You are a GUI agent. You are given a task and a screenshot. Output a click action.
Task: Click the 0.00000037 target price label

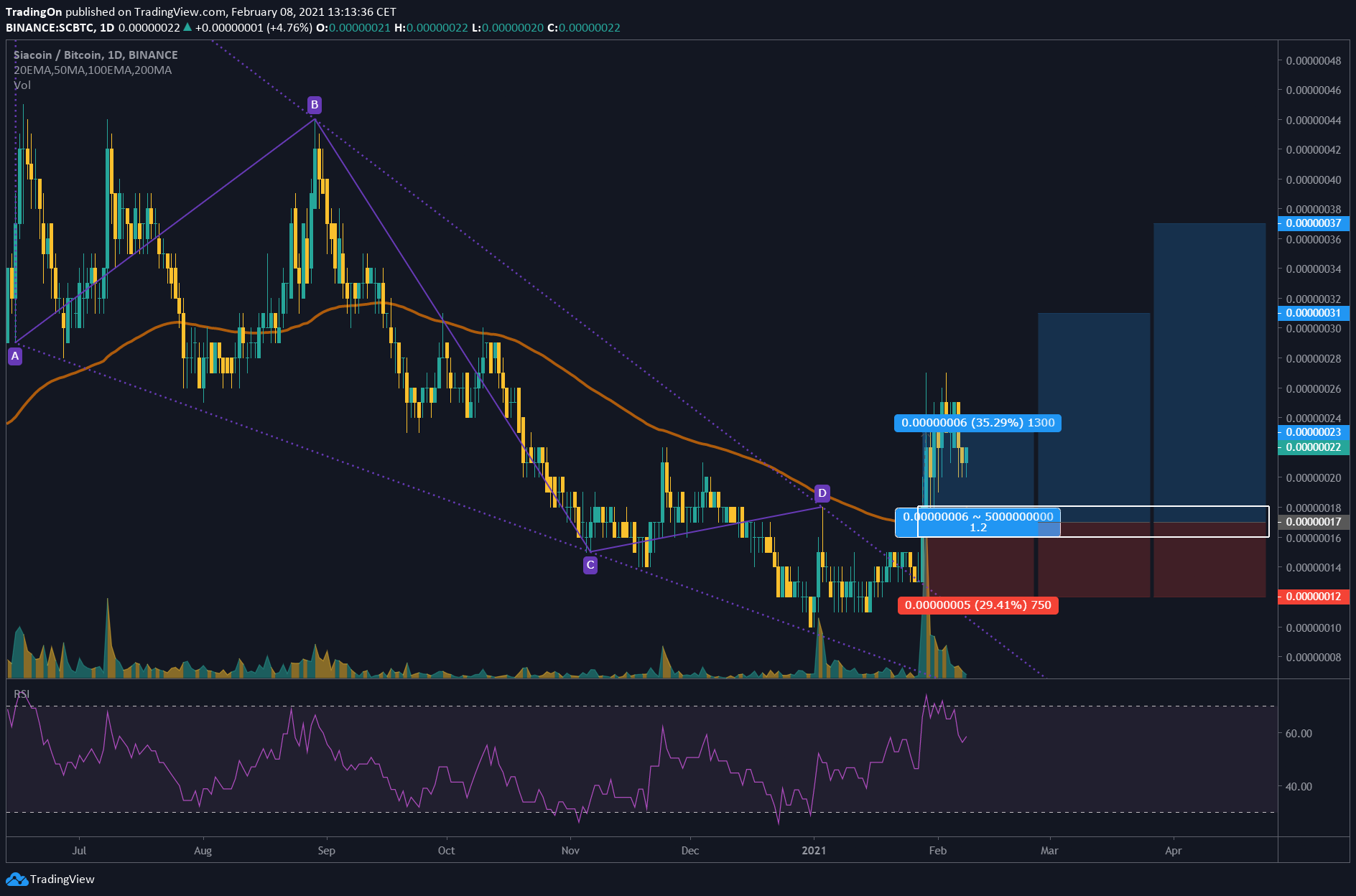pyautogui.click(x=1314, y=223)
